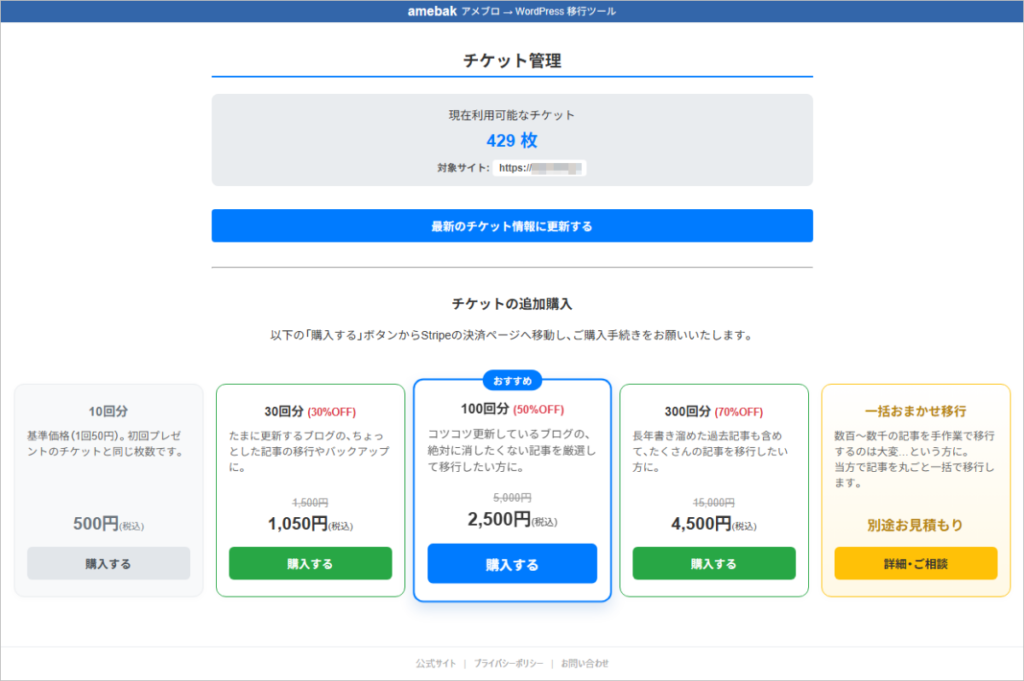Click the おすすめ badge
1024x681 pixels.
point(512,380)
